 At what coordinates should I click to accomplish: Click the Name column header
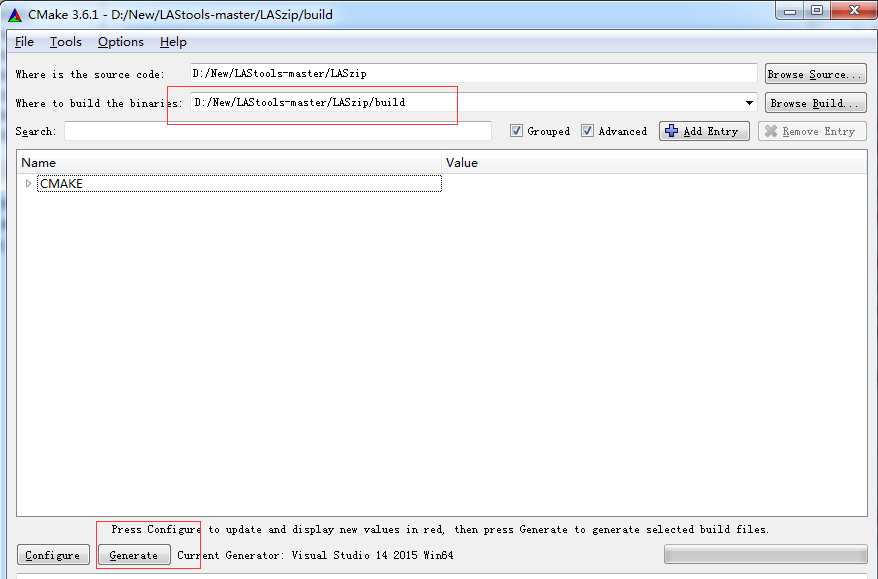(229, 162)
